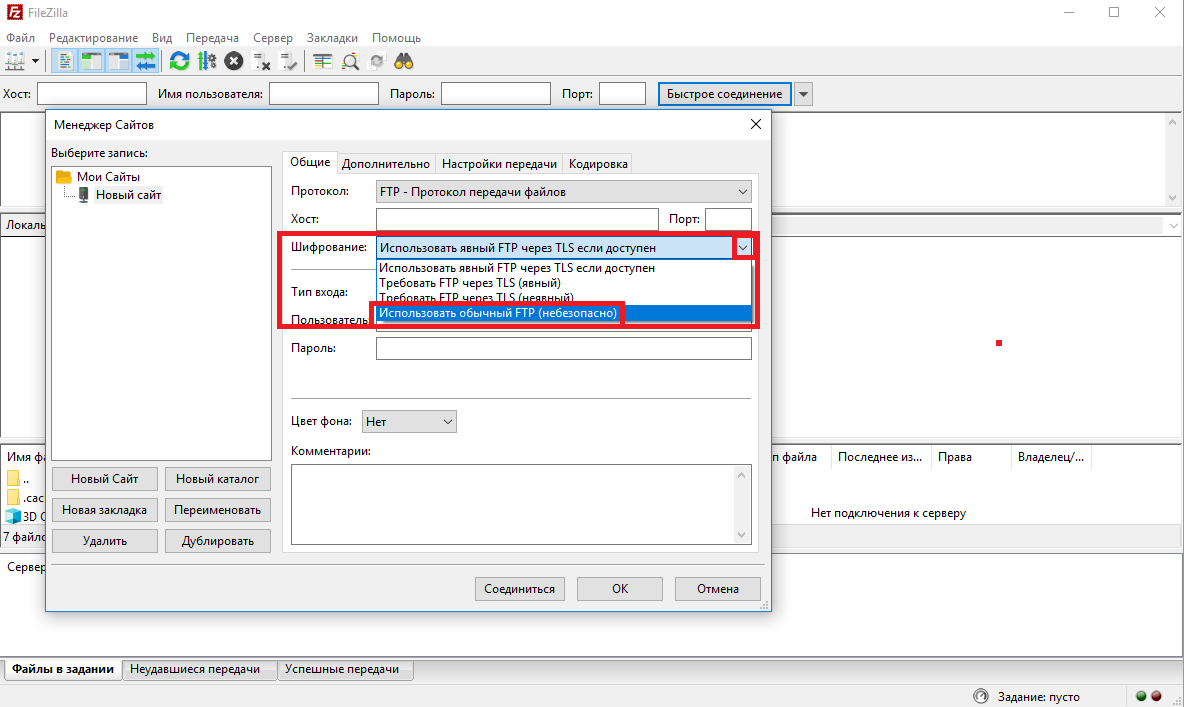Open the Цвет фона dropdown
Screen dimensions: 1184x707
click(x=409, y=421)
